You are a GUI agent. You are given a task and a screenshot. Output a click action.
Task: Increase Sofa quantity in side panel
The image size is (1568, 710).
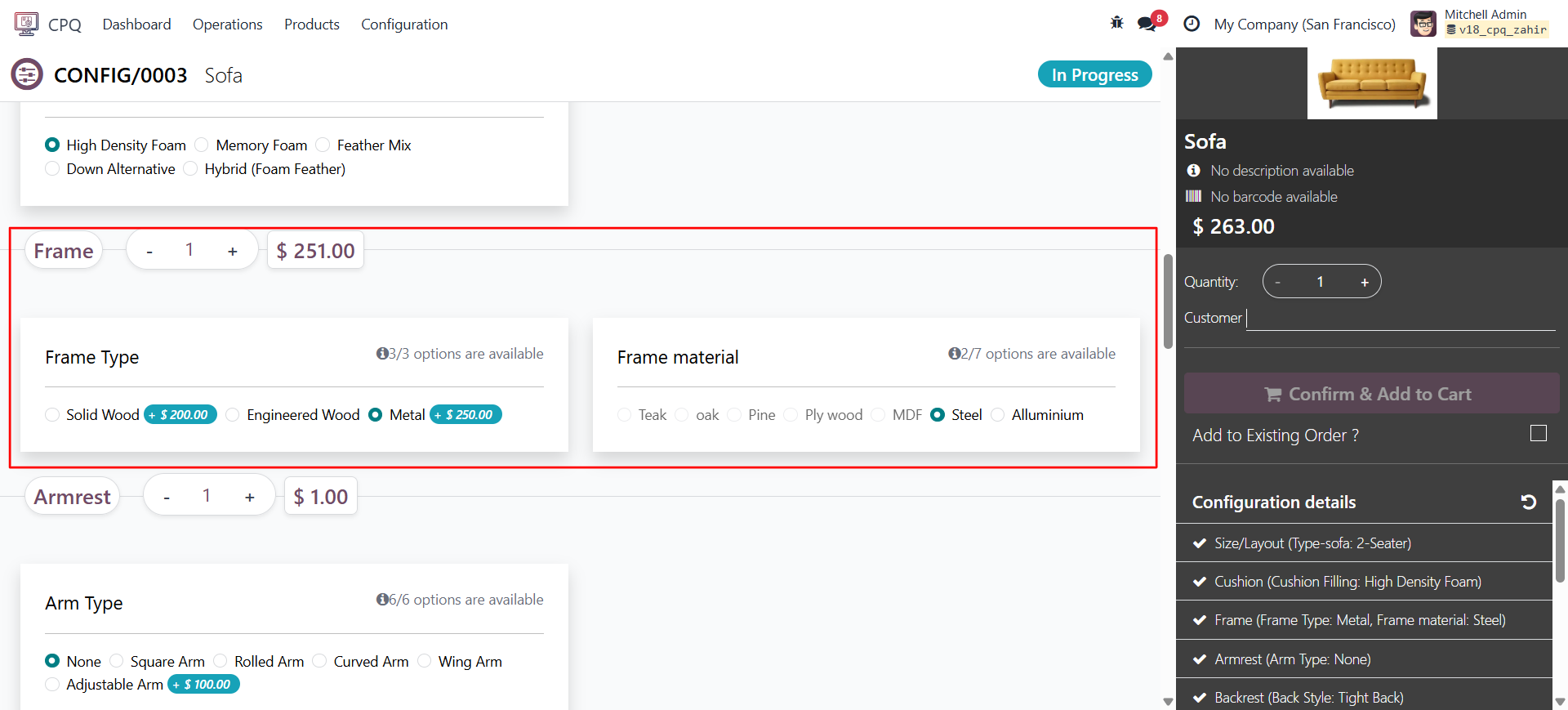pos(1364,282)
